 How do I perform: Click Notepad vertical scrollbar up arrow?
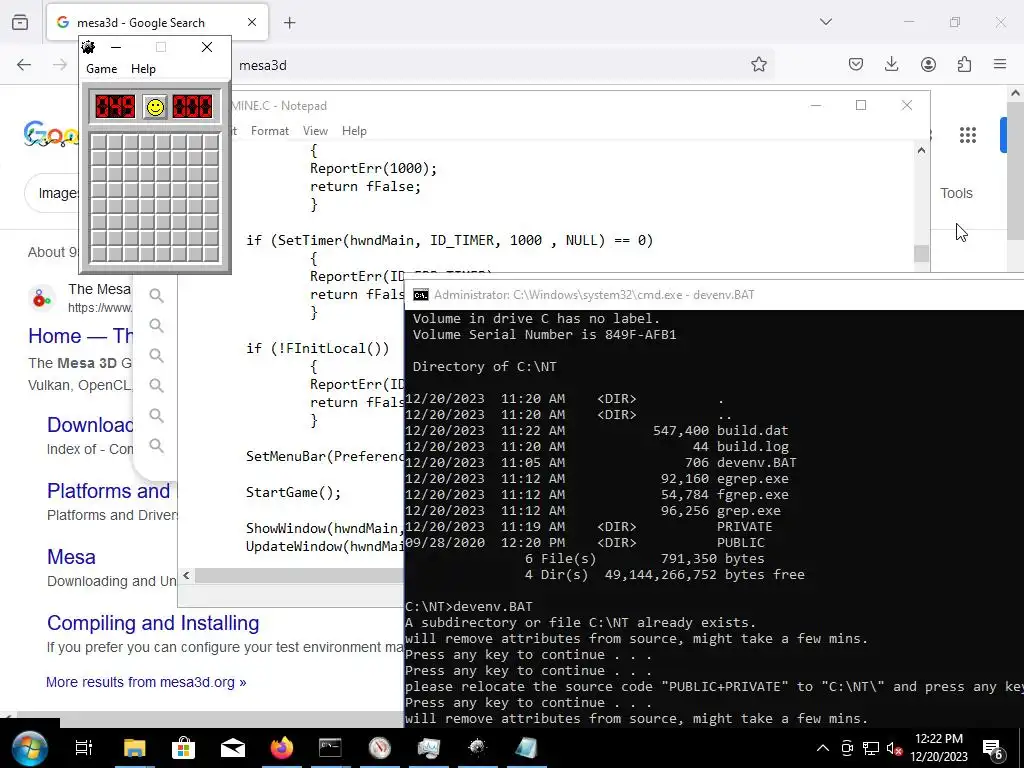[x=921, y=150]
